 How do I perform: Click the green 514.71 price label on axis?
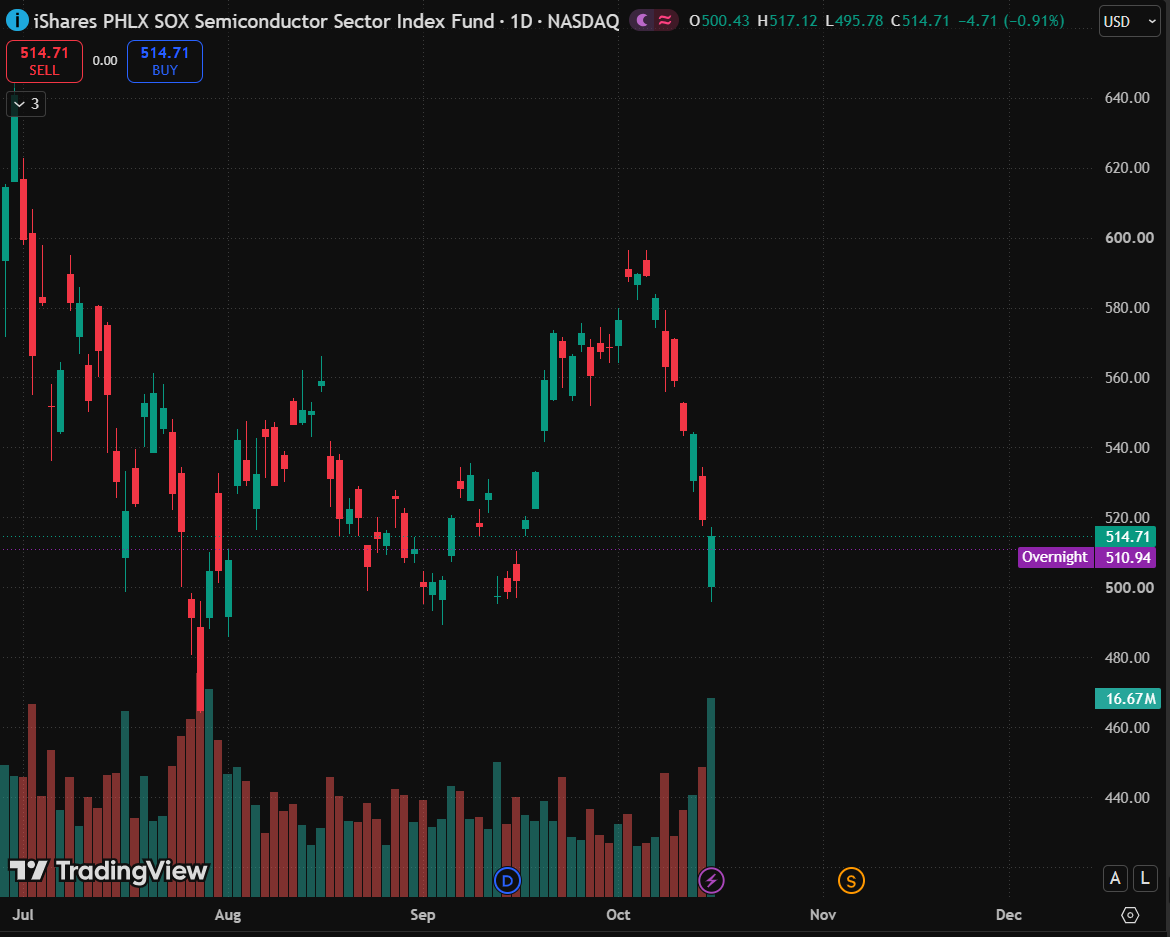pyautogui.click(x=1125, y=536)
